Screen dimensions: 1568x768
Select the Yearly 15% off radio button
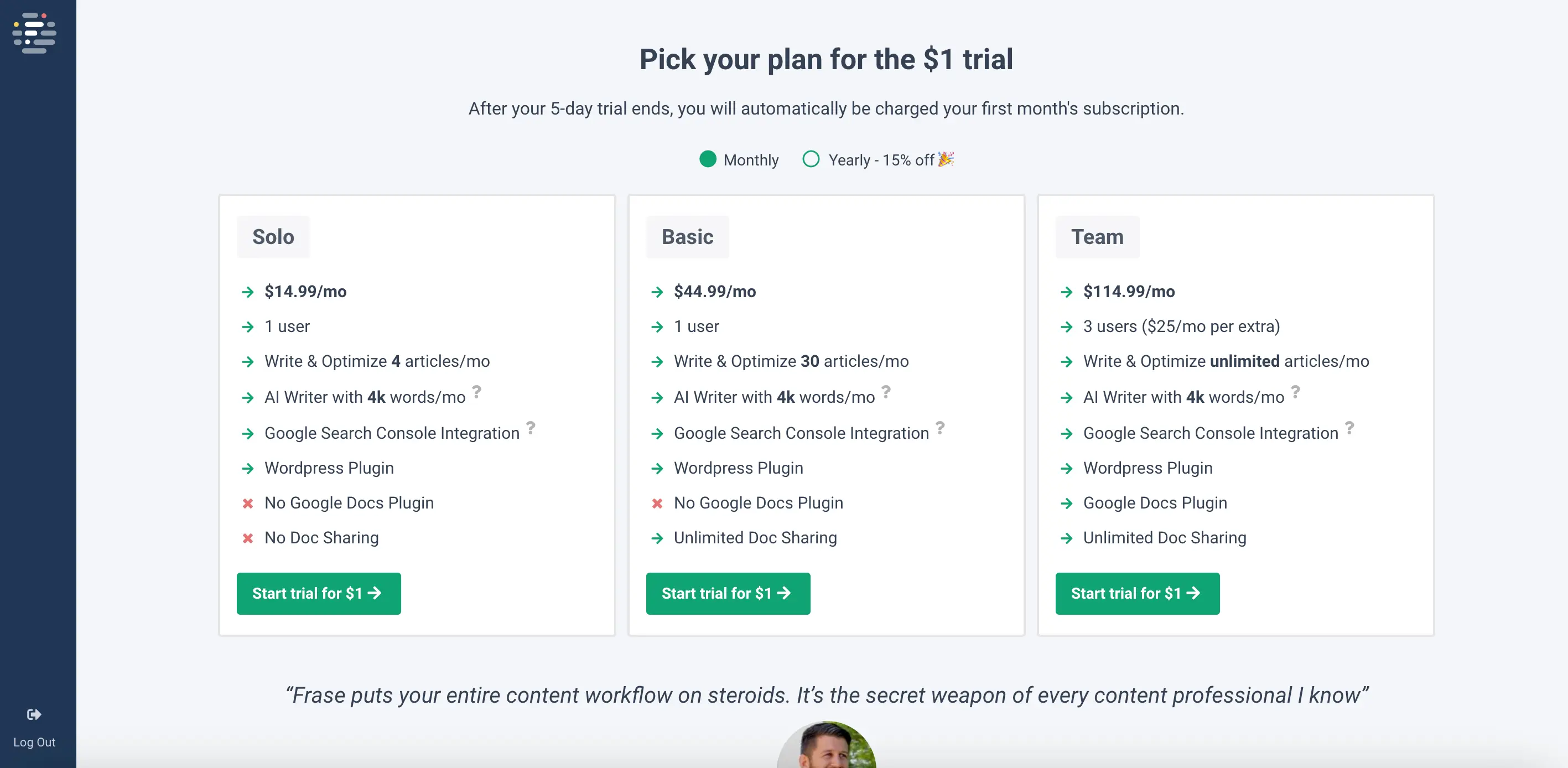pos(811,159)
